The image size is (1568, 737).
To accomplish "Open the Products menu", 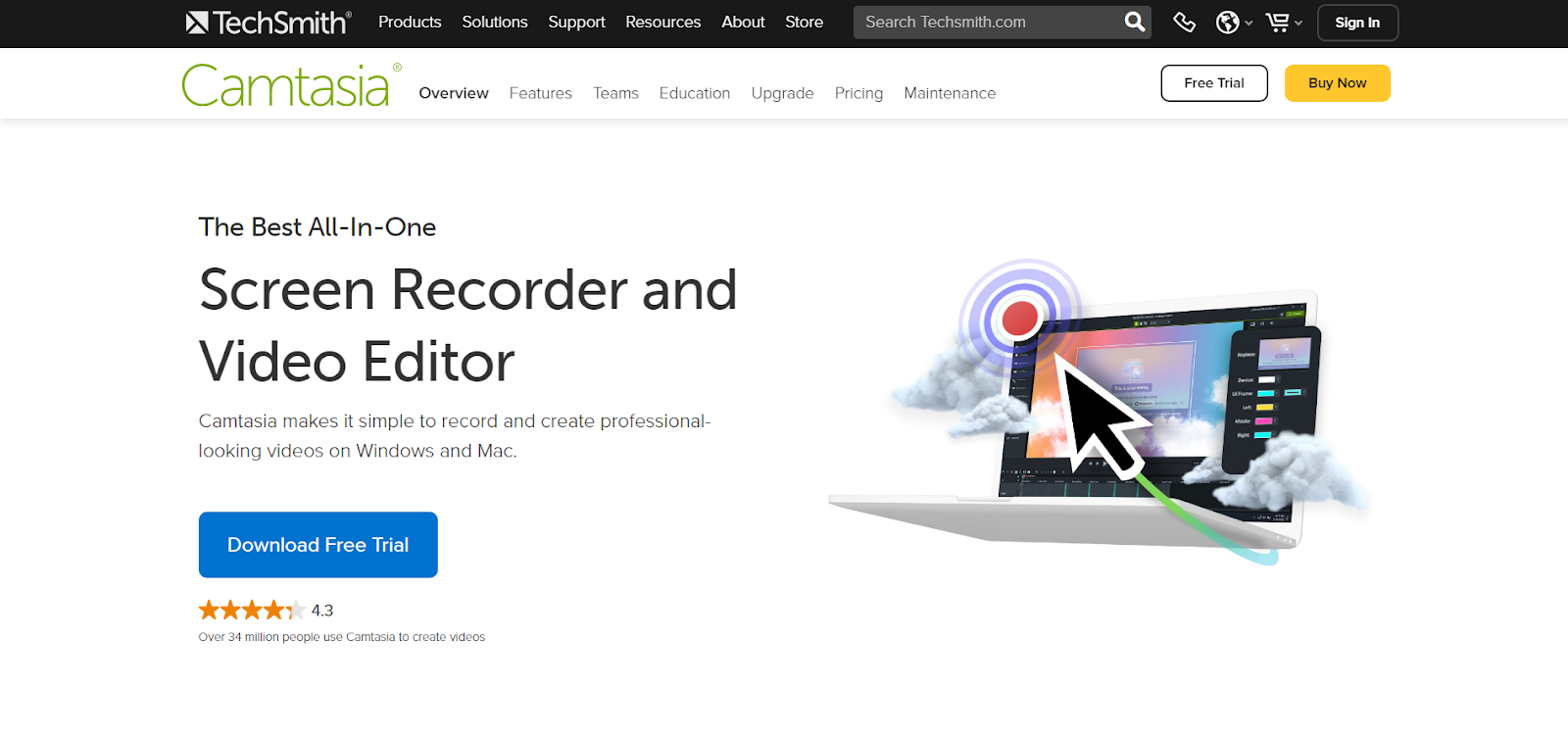I will [x=410, y=22].
